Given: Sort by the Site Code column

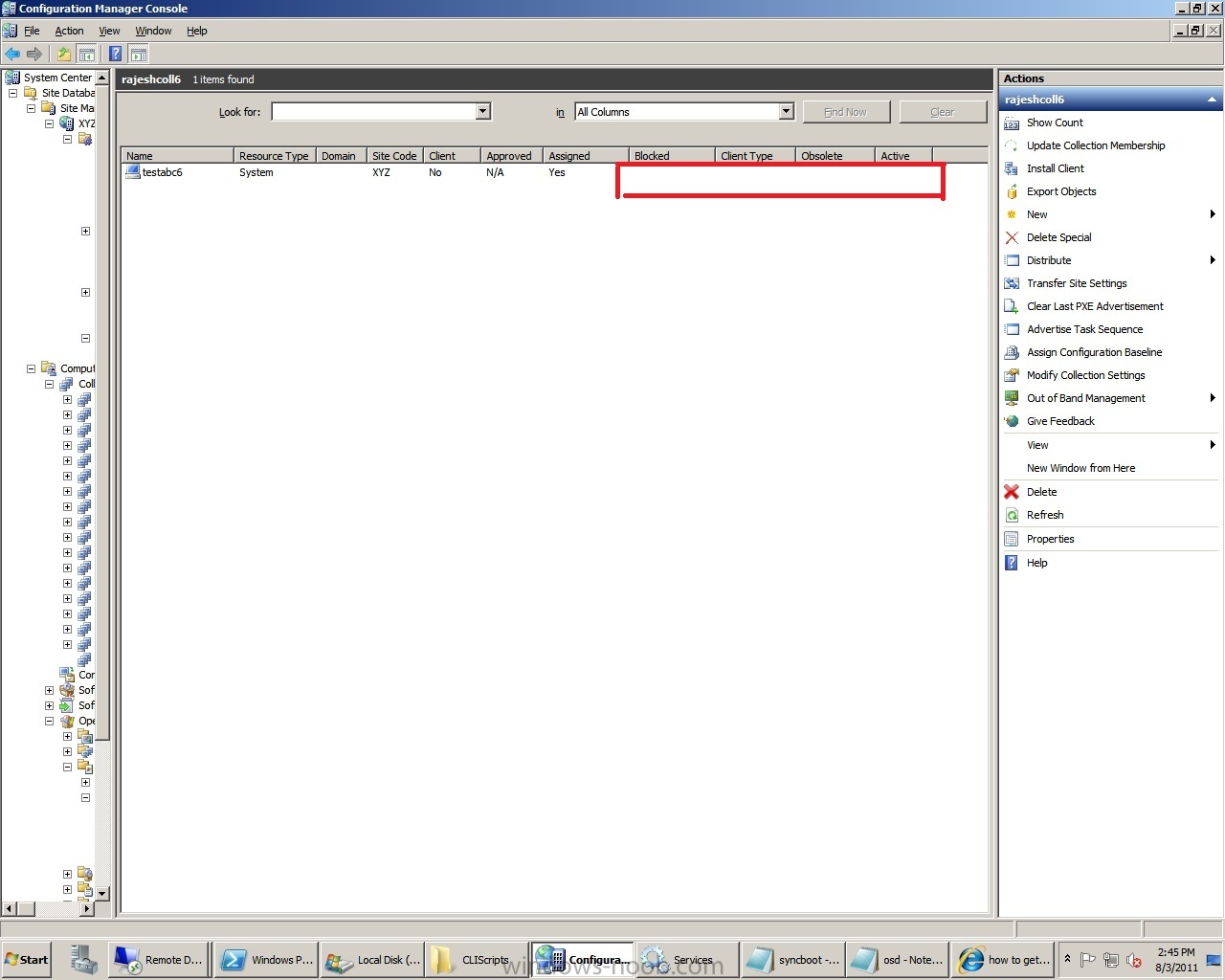Looking at the screenshot, I should click(x=394, y=155).
